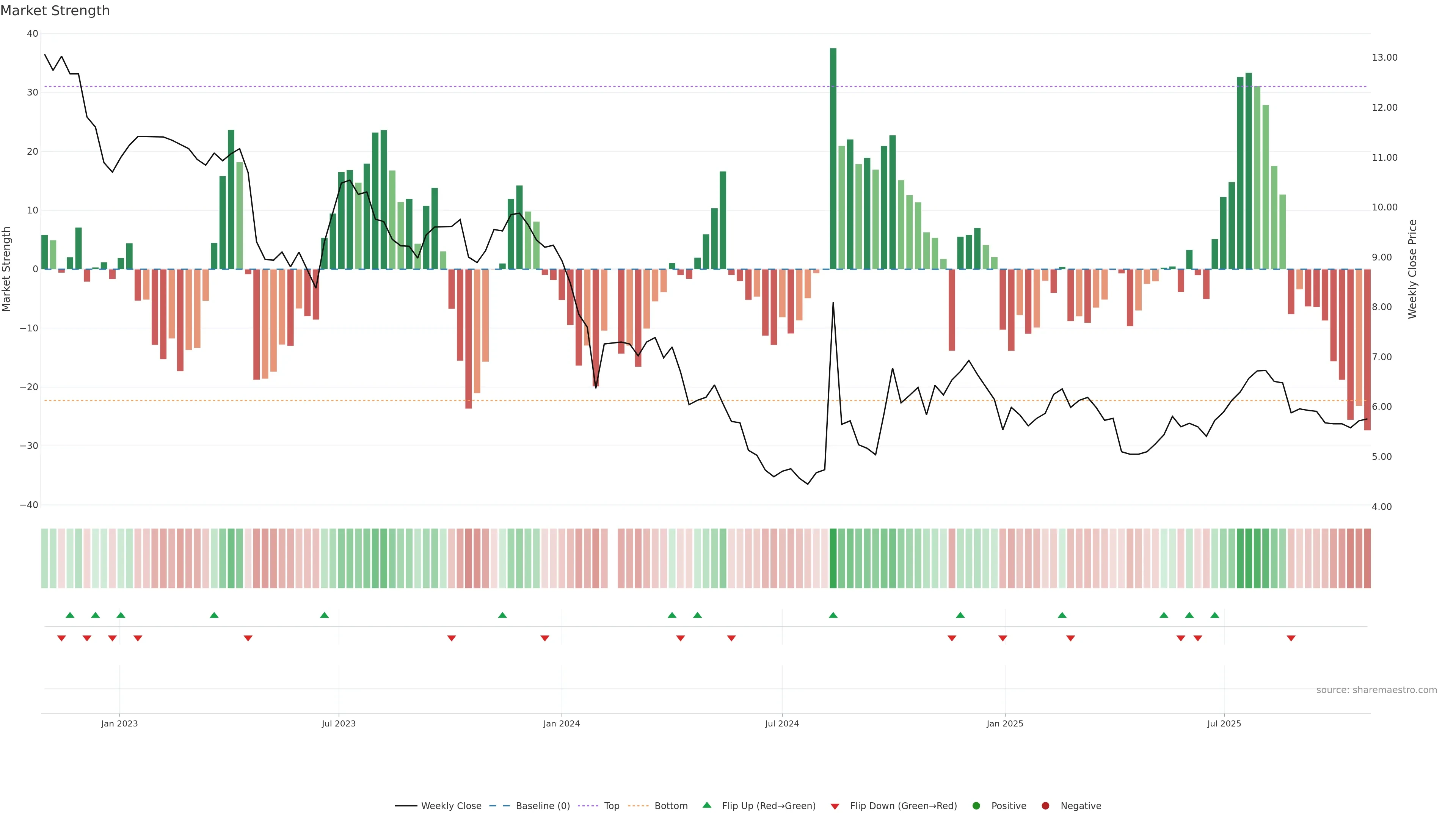Click the Jul 2025 x-axis label
This screenshot has height=819, width=1456.
click(x=1224, y=723)
